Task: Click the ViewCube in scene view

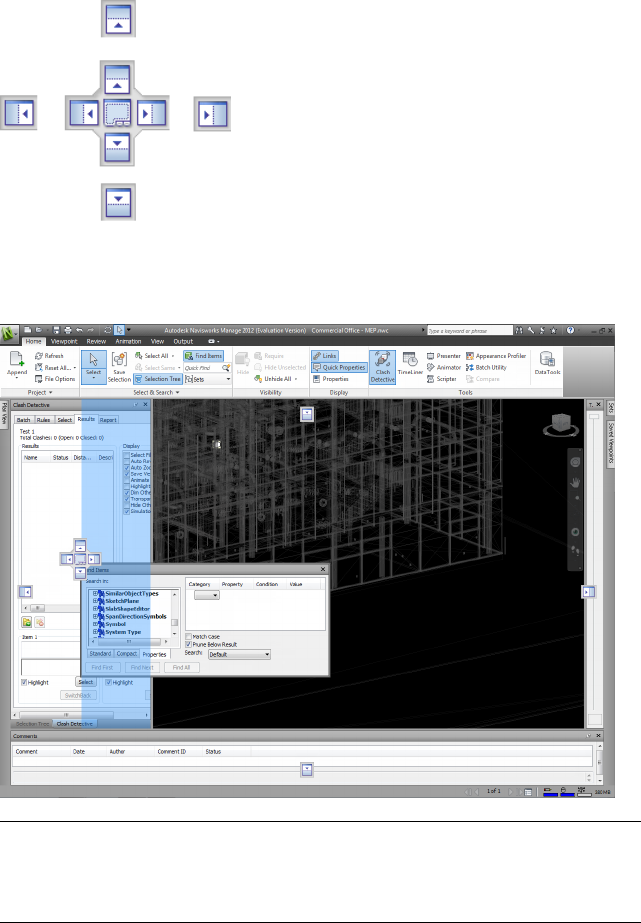Action: (560, 424)
